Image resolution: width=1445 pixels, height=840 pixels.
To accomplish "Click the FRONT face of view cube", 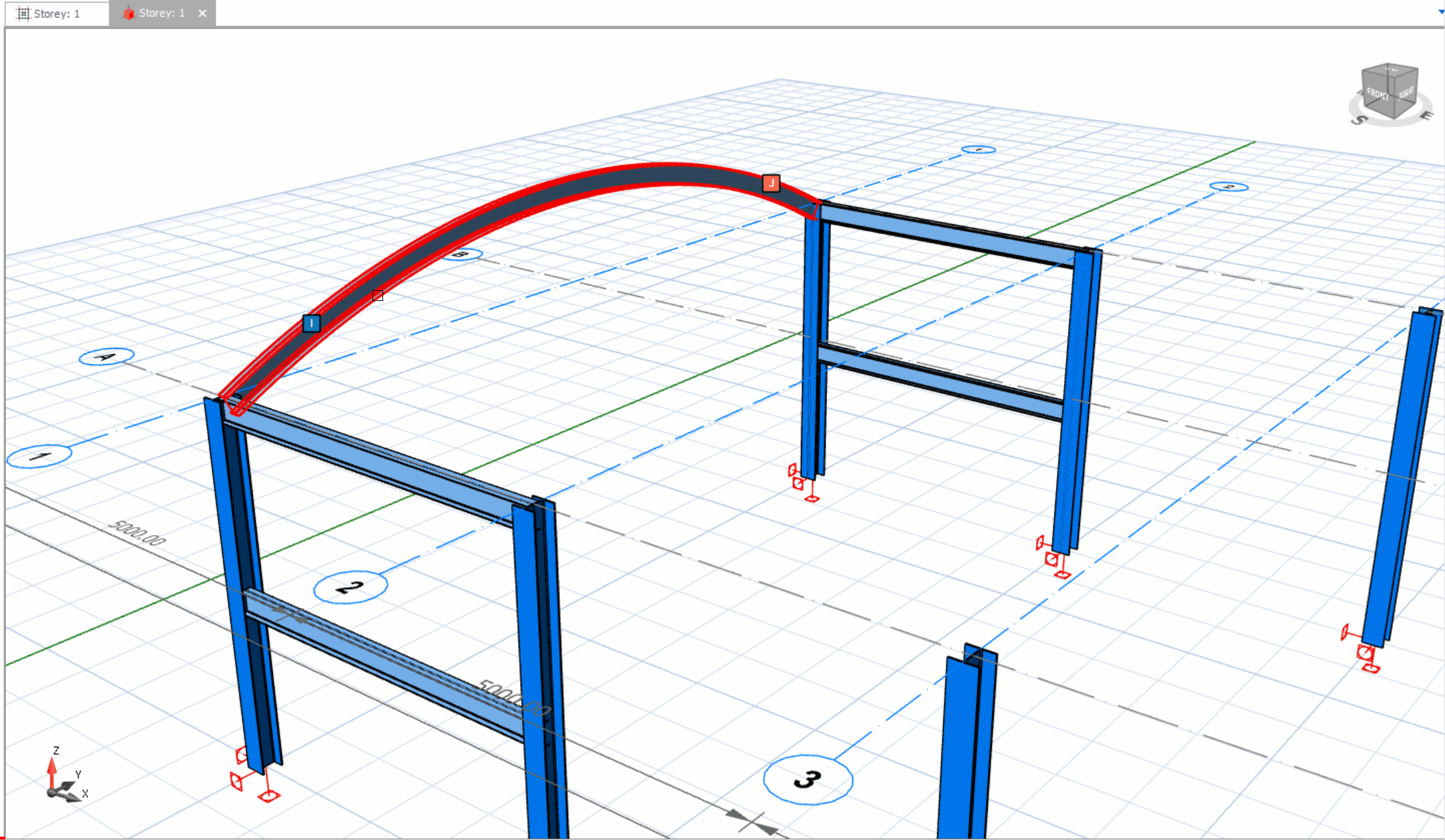I will pos(1378,95).
